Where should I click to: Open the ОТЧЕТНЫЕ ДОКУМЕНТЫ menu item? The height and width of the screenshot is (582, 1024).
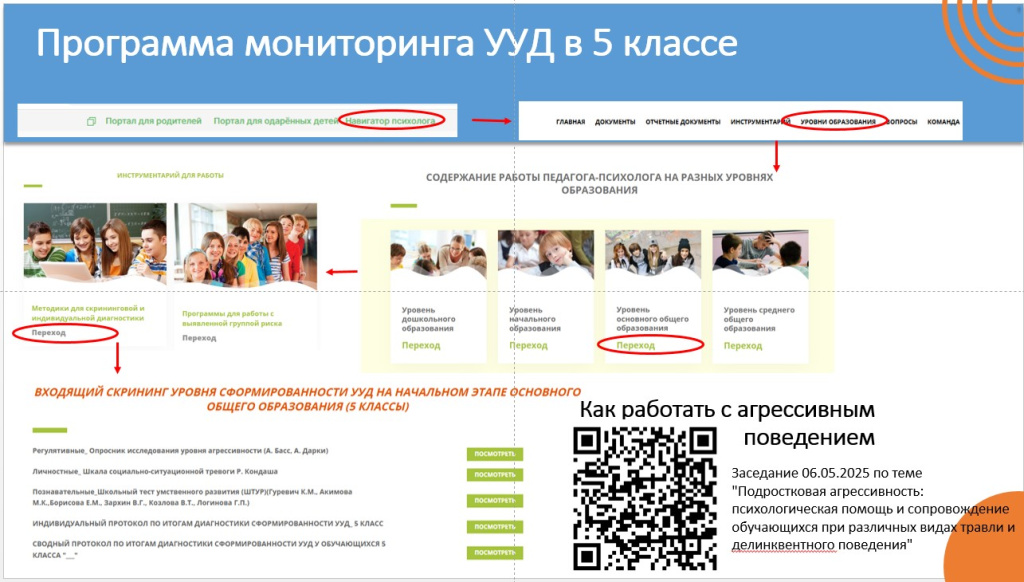pyautogui.click(x=682, y=122)
